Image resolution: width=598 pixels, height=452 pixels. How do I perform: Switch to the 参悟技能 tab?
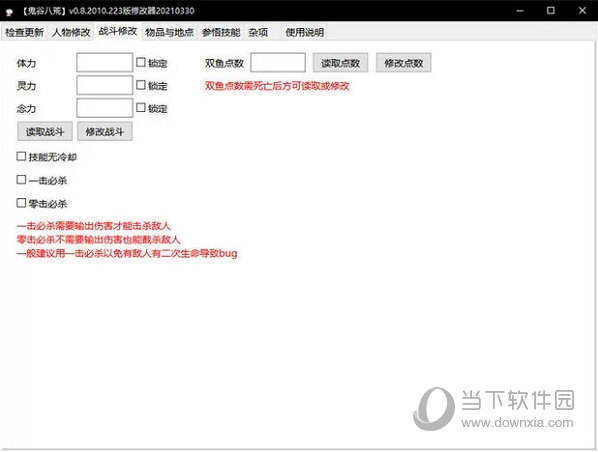(x=221, y=32)
